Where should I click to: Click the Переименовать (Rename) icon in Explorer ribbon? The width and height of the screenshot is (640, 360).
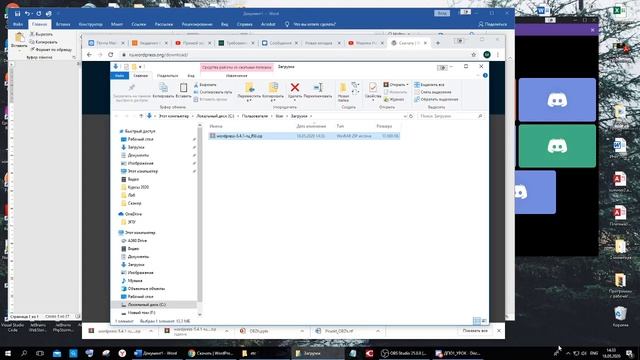tap(318, 87)
